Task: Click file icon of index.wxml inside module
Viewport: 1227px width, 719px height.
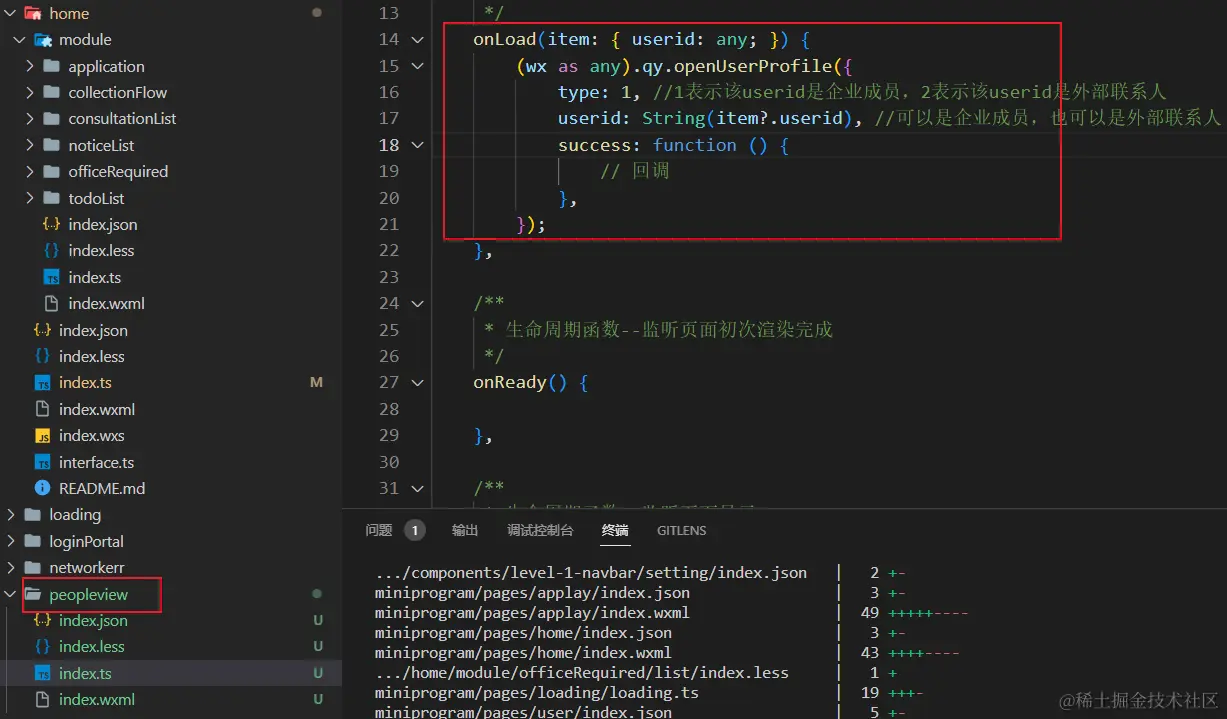Action: point(51,303)
